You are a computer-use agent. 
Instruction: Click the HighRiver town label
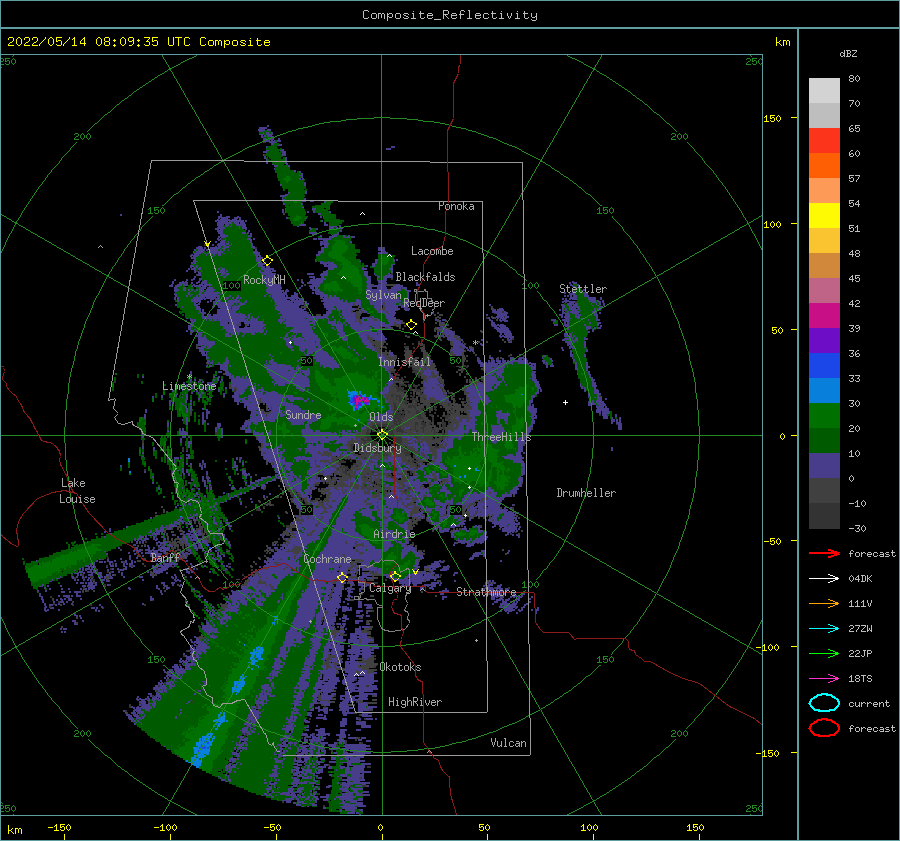(415, 702)
